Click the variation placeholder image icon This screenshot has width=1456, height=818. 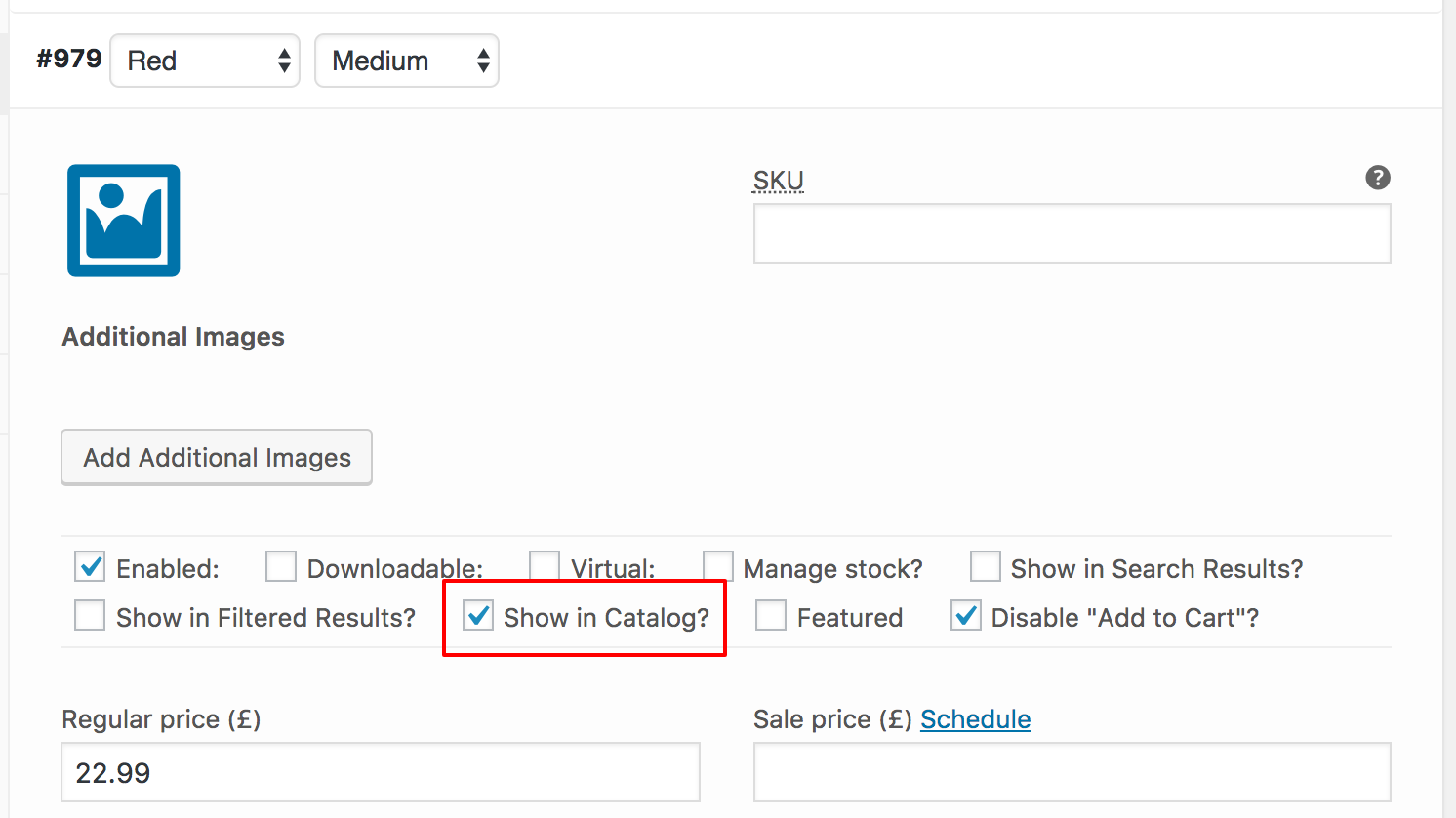click(x=123, y=221)
